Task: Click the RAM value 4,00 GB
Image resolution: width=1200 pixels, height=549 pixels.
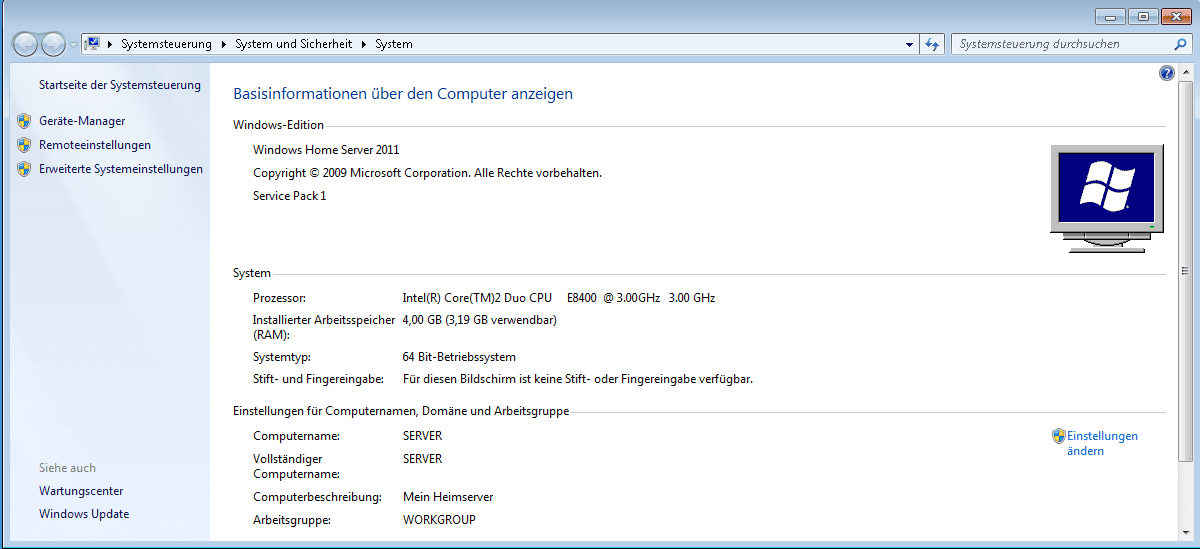Action: (x=479, y=320)
